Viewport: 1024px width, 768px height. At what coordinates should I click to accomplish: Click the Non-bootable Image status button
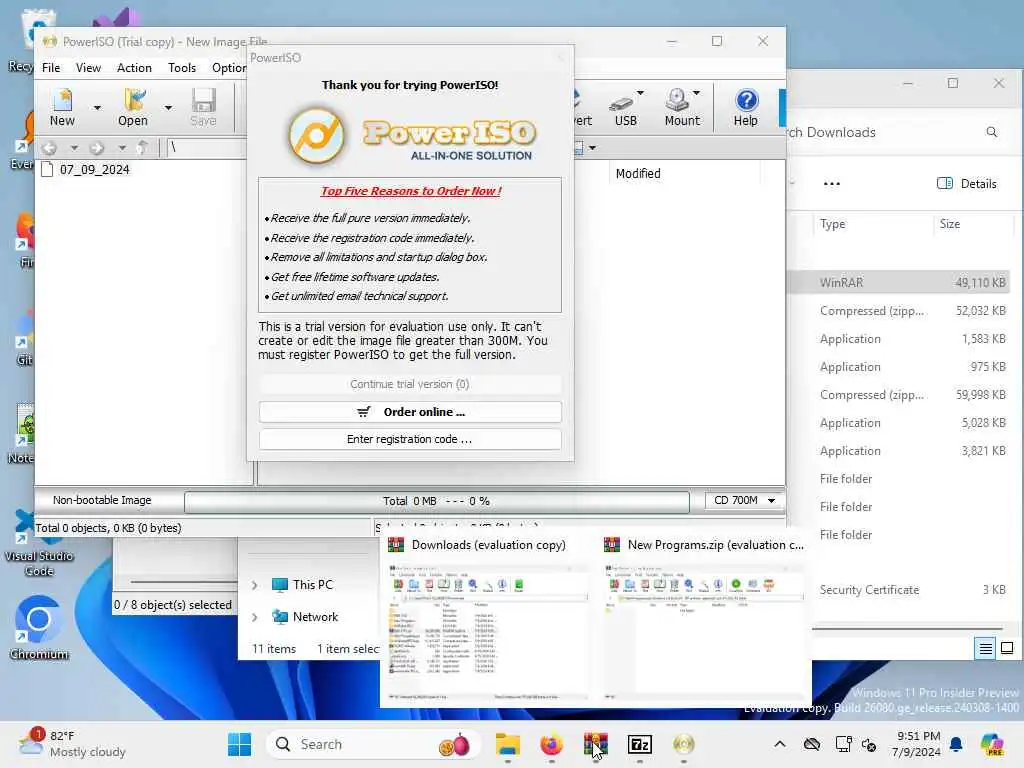[102, 500]
